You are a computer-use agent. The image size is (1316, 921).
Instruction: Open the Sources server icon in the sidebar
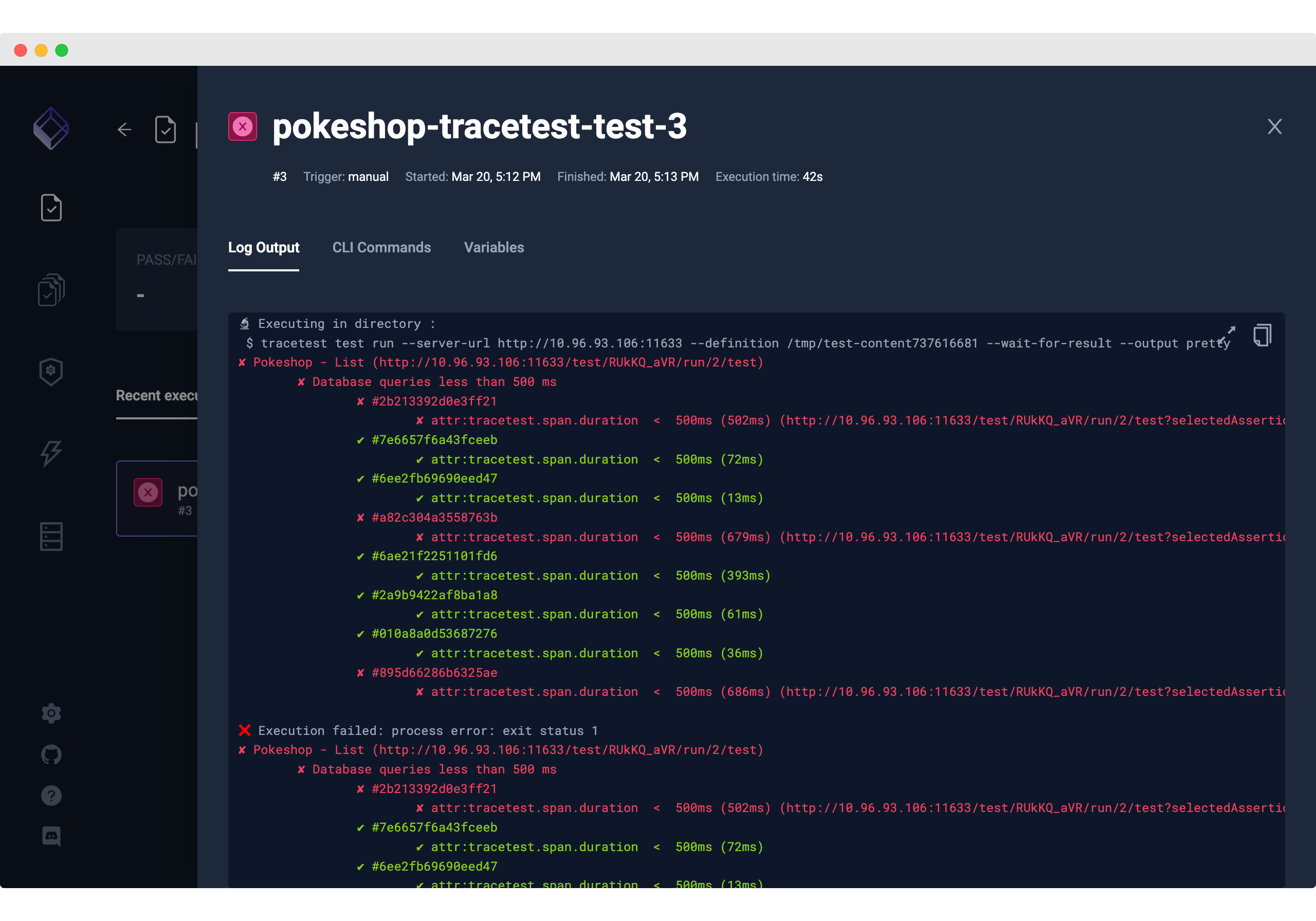(x=51, y=537)
